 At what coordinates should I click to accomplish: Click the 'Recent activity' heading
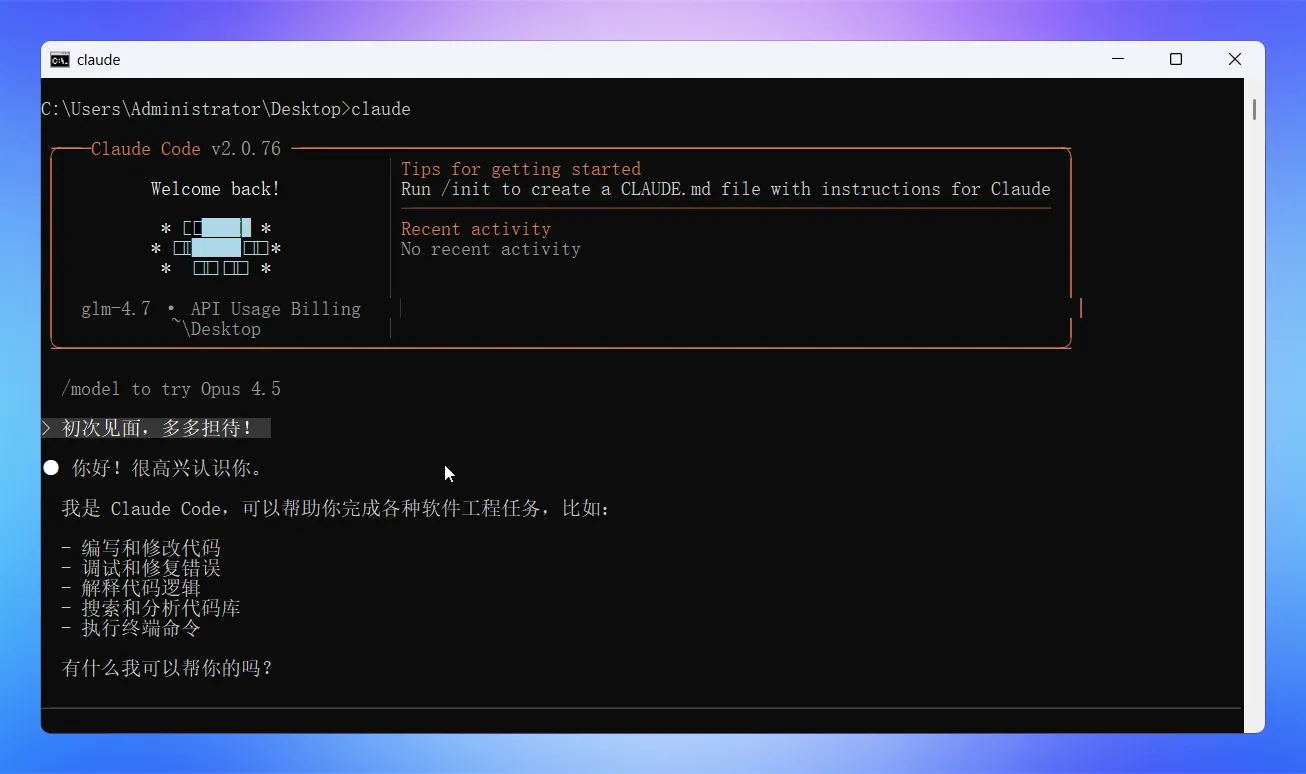(x=476, y=229)
